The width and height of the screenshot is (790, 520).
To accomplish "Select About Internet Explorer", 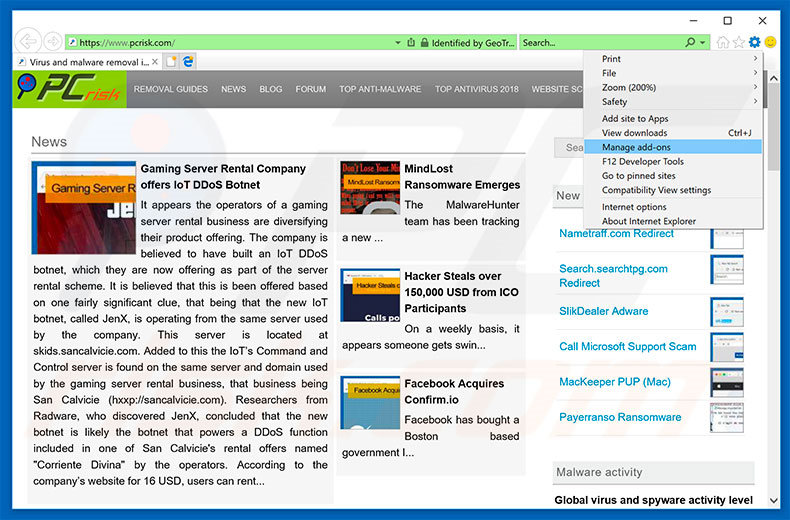I will [x=673, y=221].
